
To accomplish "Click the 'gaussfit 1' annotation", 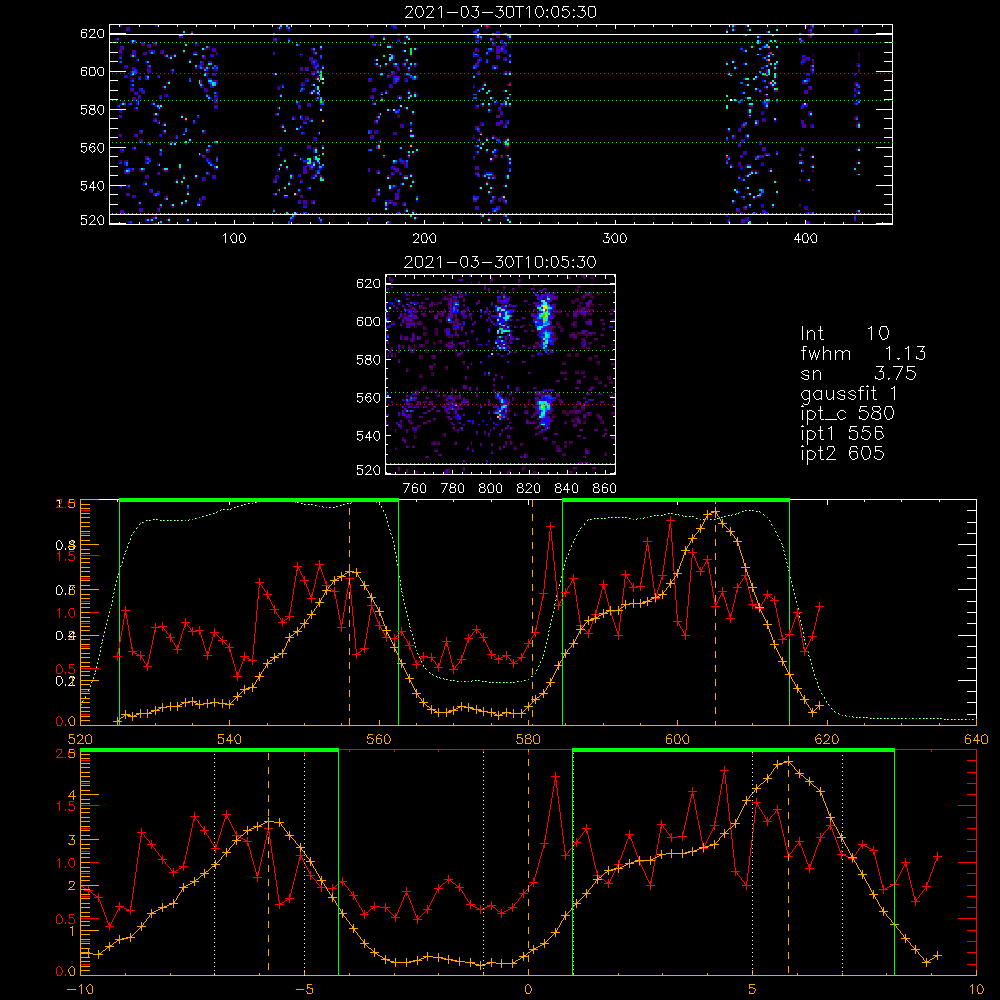I will click(849, 393).
